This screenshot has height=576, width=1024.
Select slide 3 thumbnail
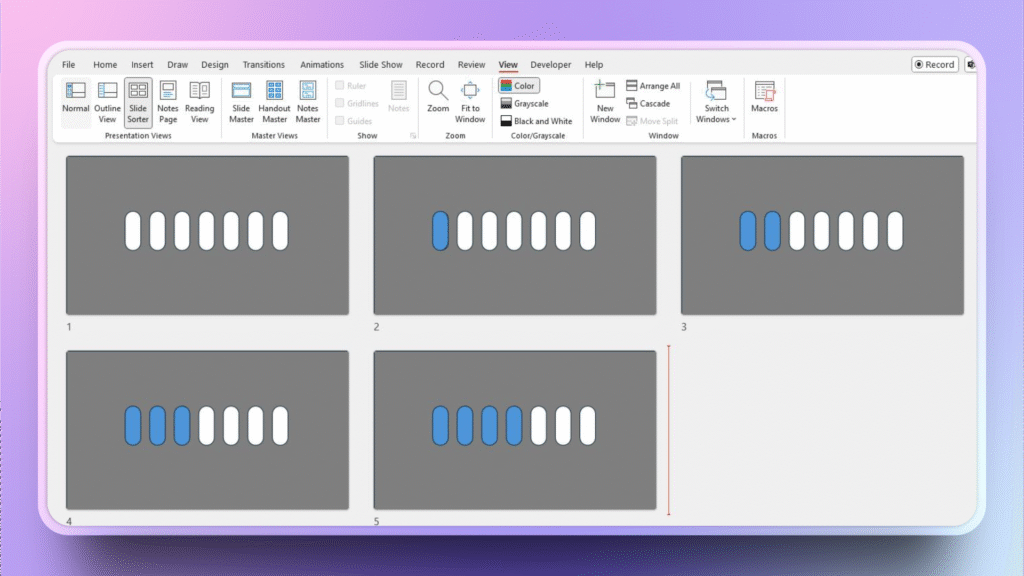tap(822, 235)
